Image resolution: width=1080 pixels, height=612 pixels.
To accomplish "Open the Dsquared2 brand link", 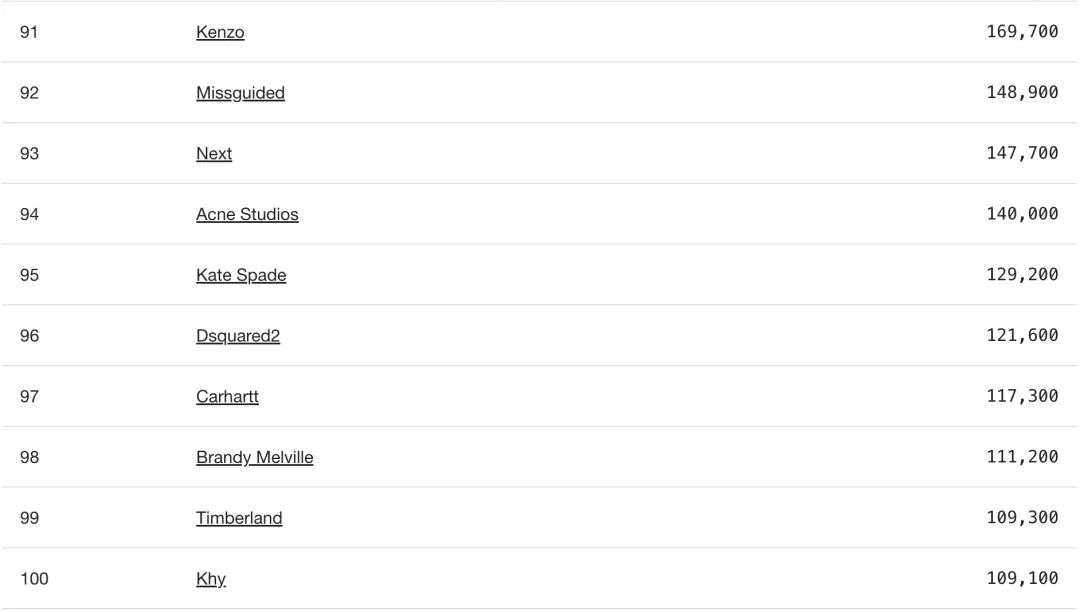I will [238, 336].
